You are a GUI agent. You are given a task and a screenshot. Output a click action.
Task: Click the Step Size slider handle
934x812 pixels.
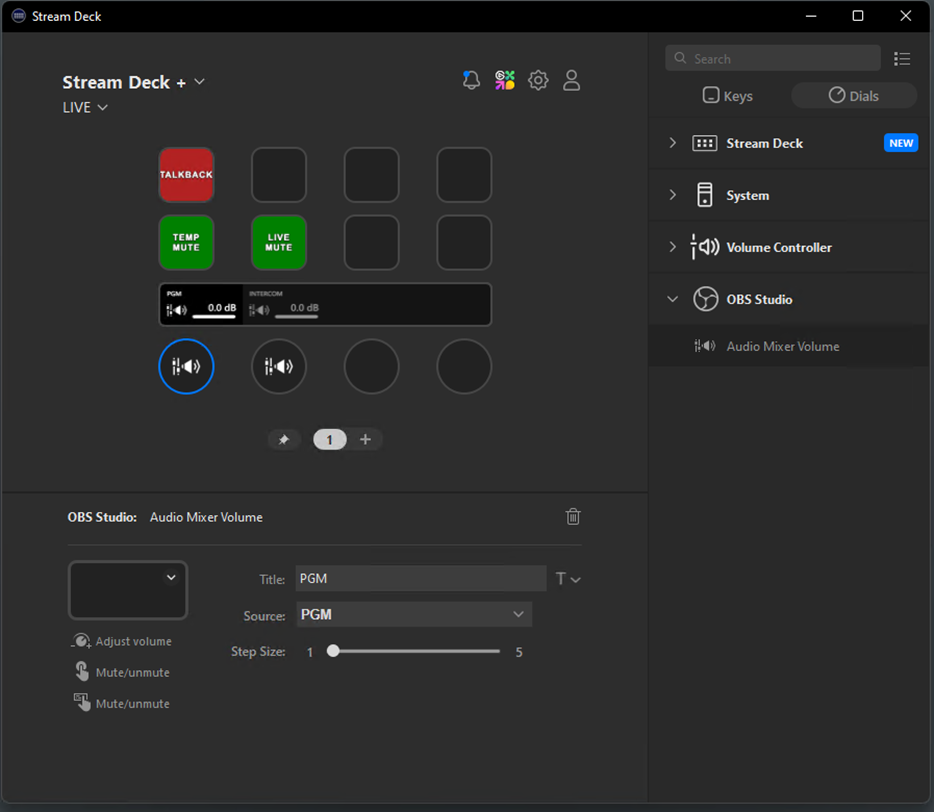coord(333,651)
